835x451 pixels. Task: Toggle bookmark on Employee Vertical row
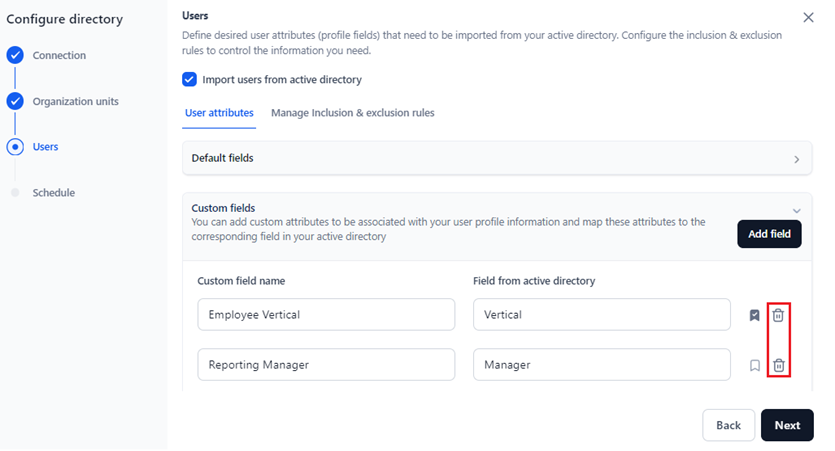tap(755, 315)
